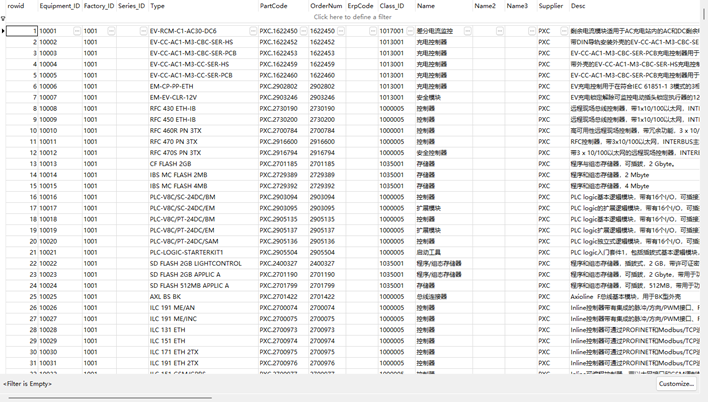This screenshot has width=708, height=402.
Task: Sort by PartCode column header
Action: (283, 6)
